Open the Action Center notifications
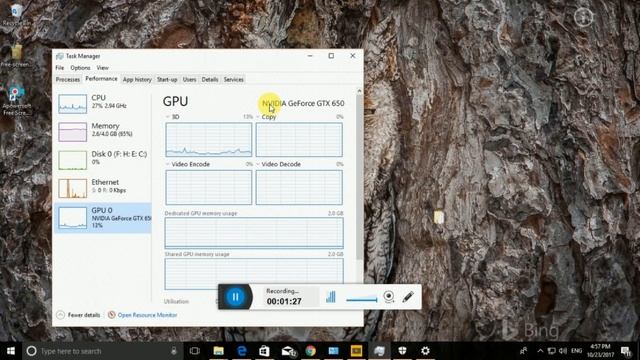This screenshot has width=640, height=360. coord(626,351)
